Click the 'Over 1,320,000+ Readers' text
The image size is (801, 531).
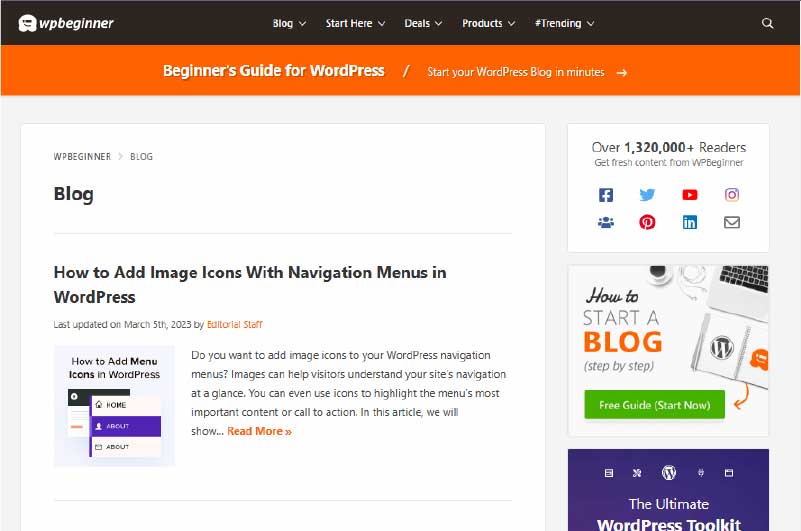pos(668,147)
